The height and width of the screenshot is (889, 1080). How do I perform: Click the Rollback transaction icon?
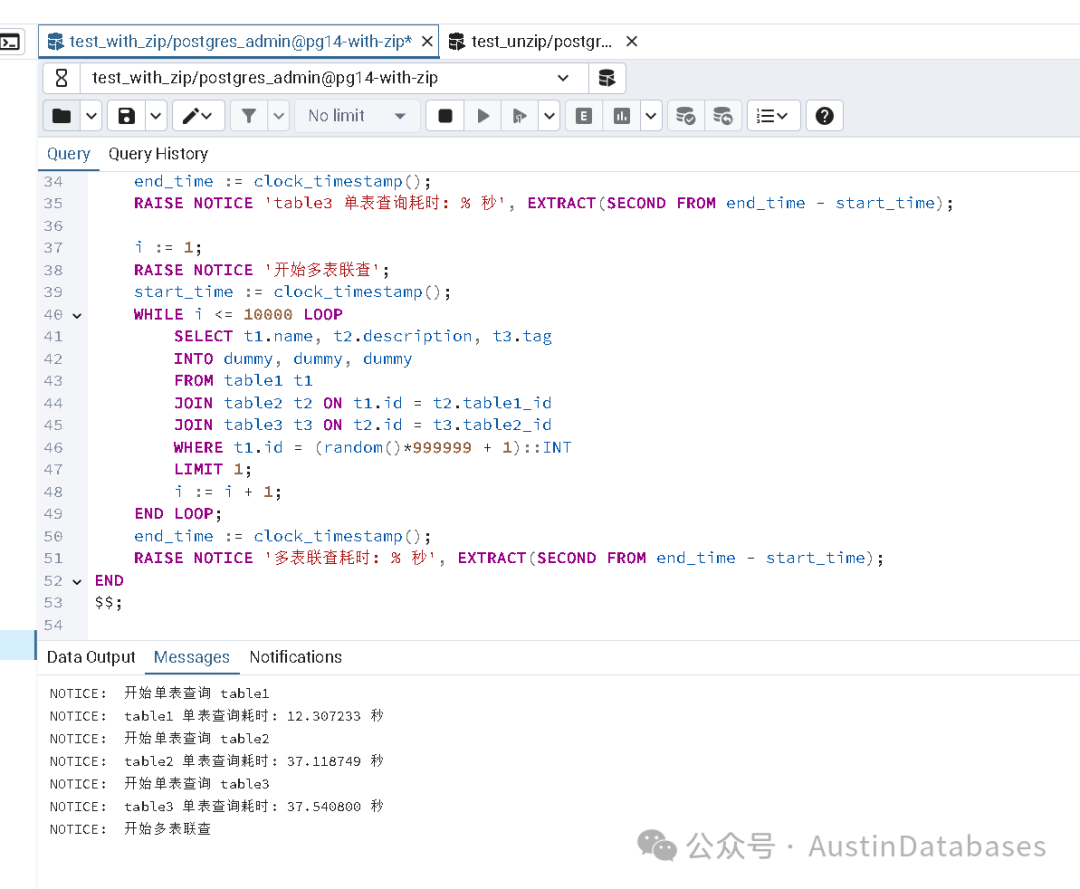tap(723, 116)
